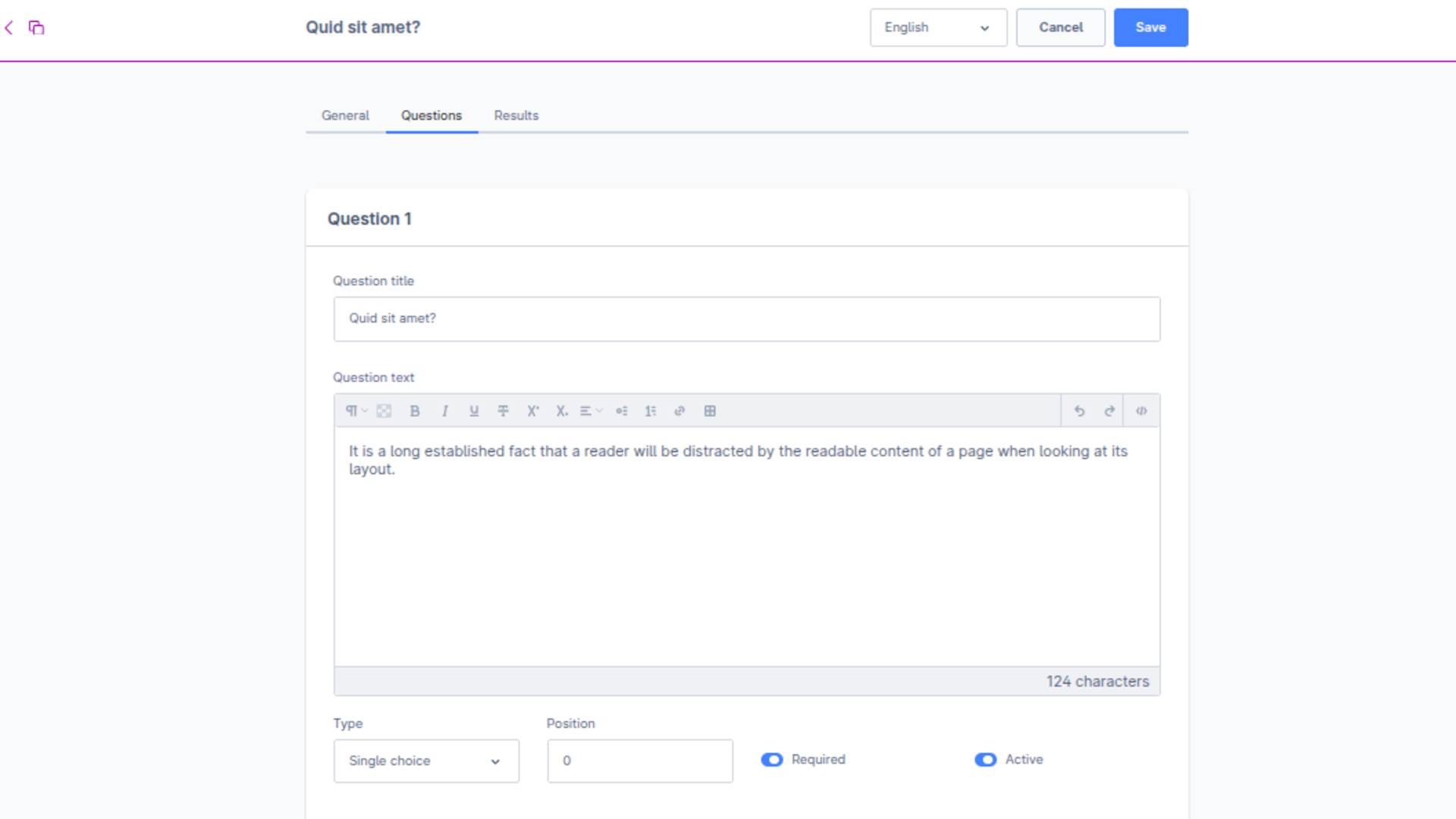Toggle underline formatting
The height and width of the screenshot is (819, 1456).
click(x=474, y=411)
